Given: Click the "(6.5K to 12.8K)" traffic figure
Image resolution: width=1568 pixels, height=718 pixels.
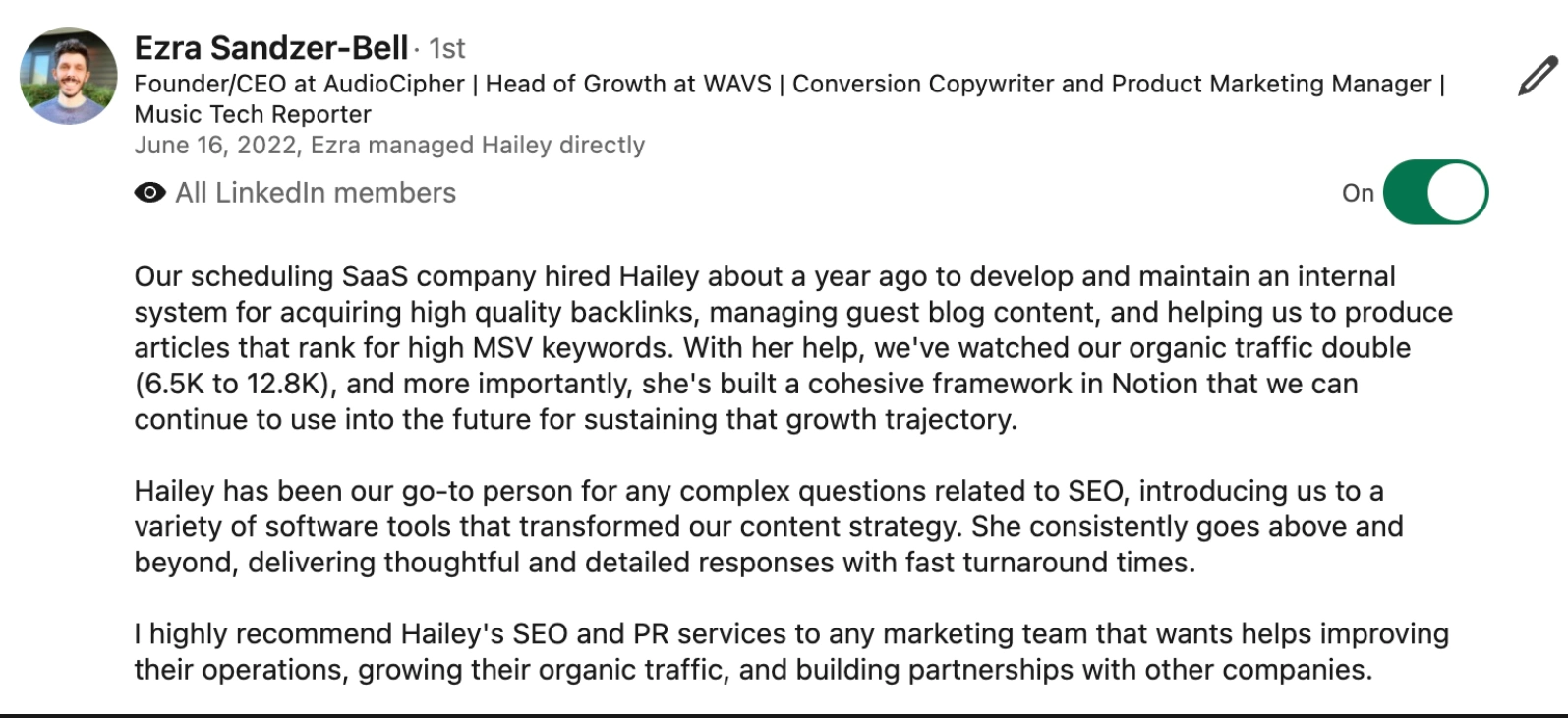Looking at the screenshot, I should click(233, 384).
